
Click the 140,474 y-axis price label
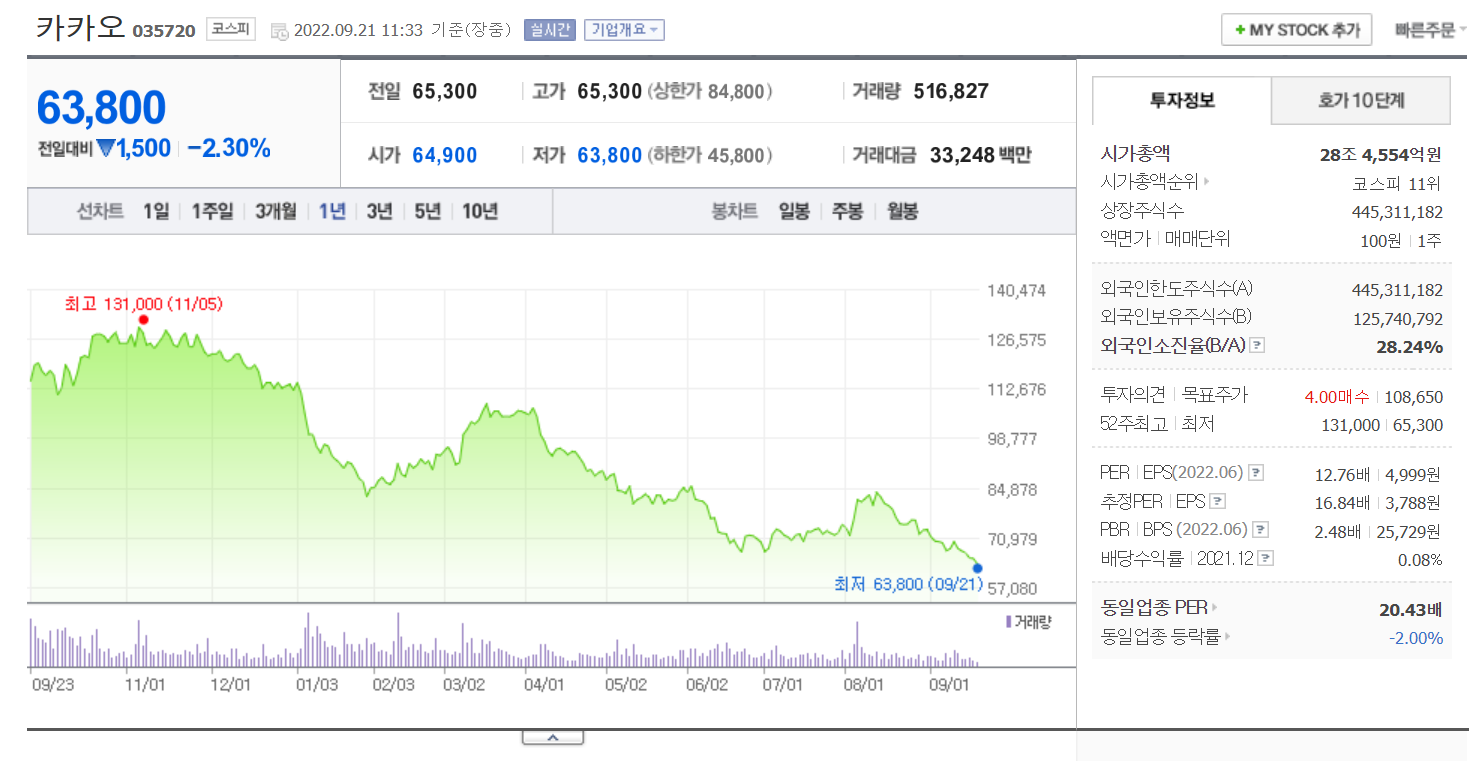coord(1016,291)
